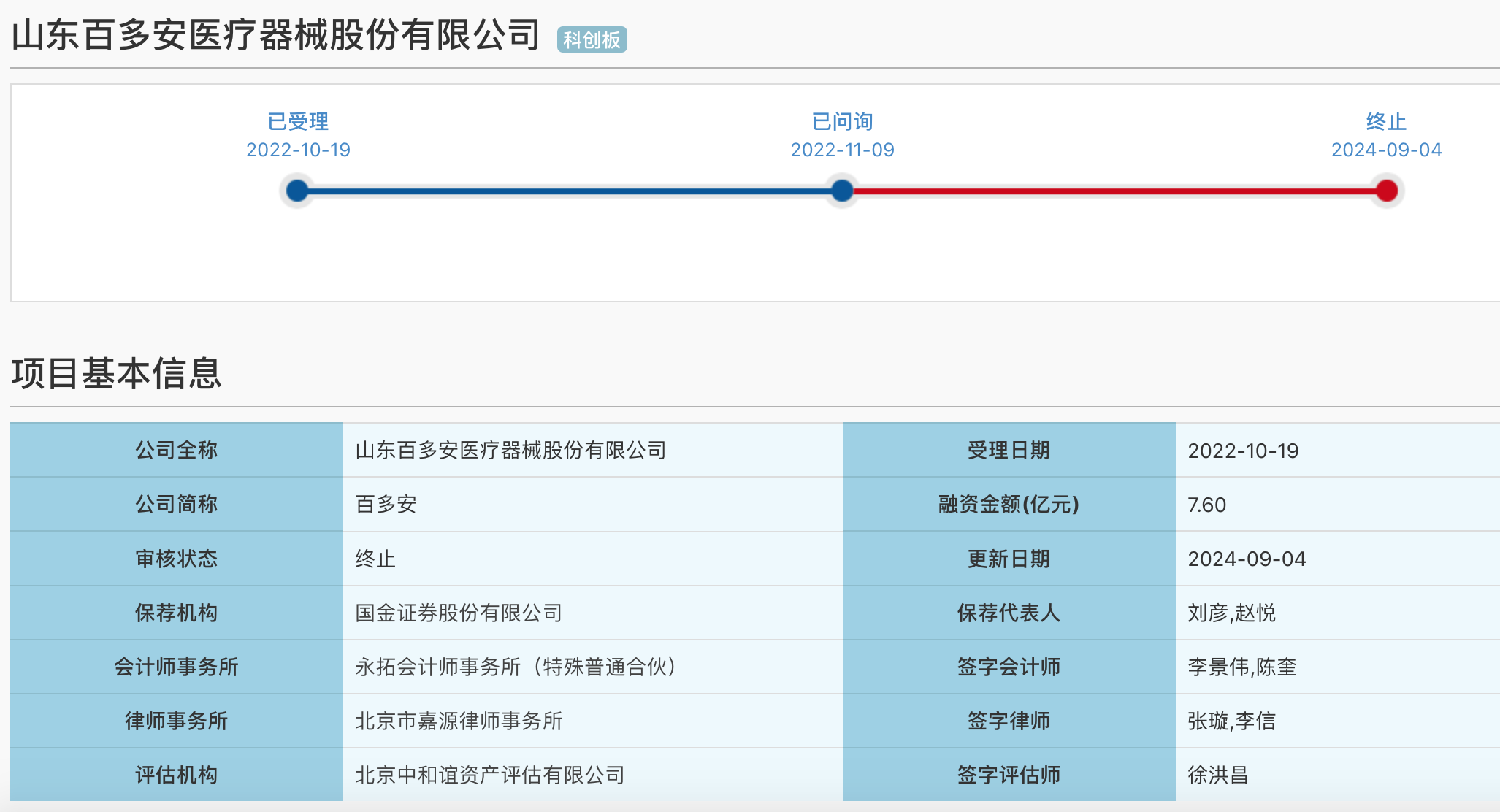Click the sponsor 国金证券股份有限公司 cell

coord(459,613)
